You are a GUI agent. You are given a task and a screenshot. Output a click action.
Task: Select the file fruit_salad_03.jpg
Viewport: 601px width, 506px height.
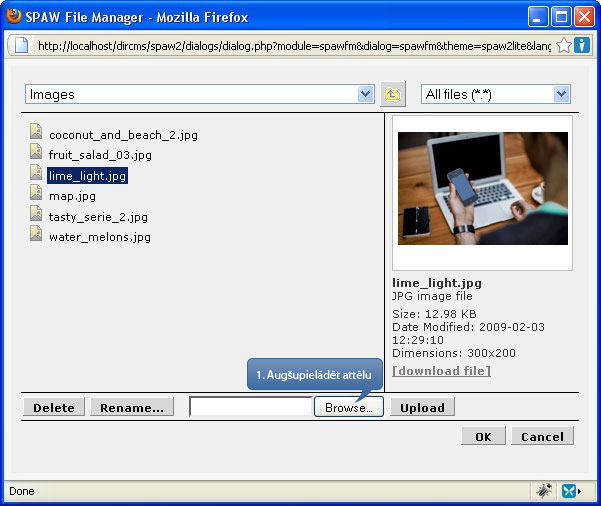pyautogui.click(x=100, y=155)
